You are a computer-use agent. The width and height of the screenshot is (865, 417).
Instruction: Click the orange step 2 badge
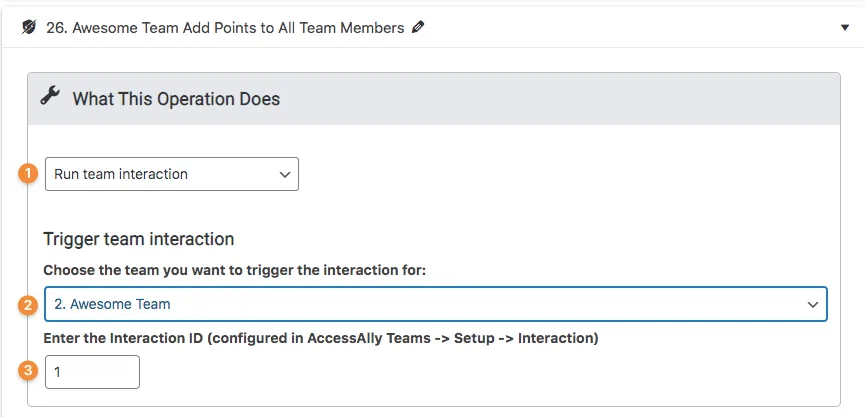tap(28, 304)
